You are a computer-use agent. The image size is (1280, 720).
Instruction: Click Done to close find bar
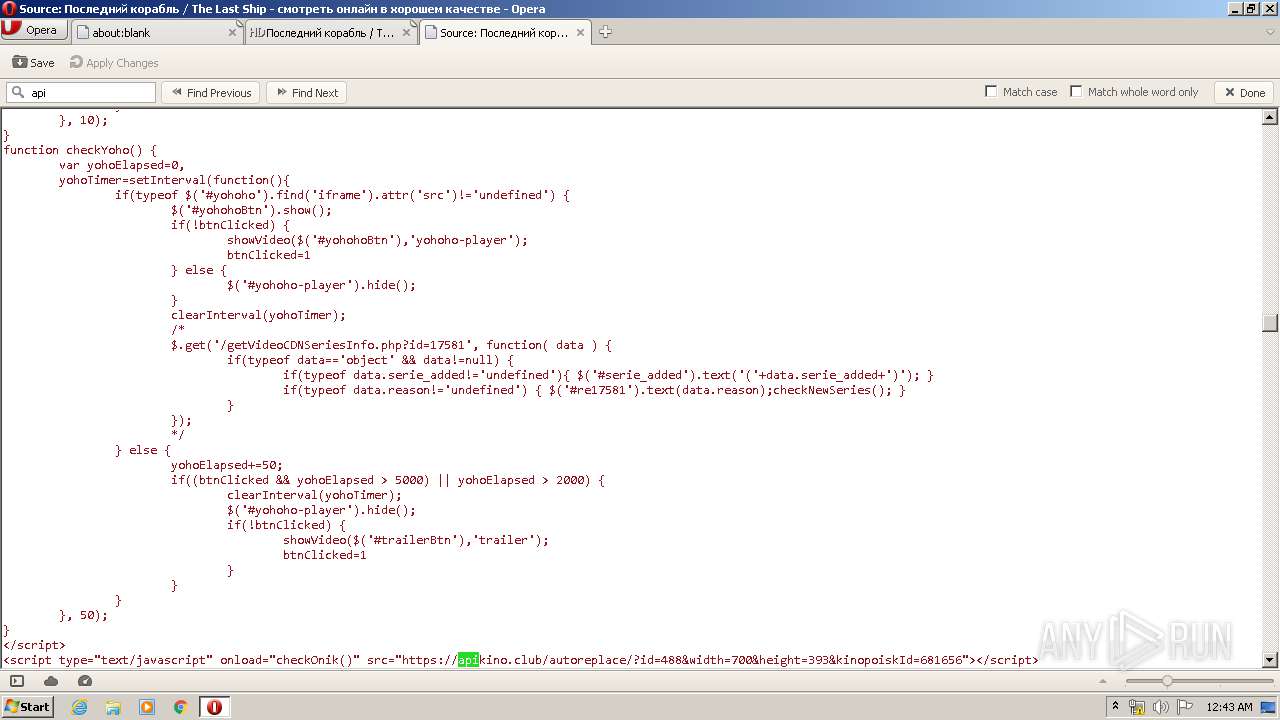coord(1244,93)
